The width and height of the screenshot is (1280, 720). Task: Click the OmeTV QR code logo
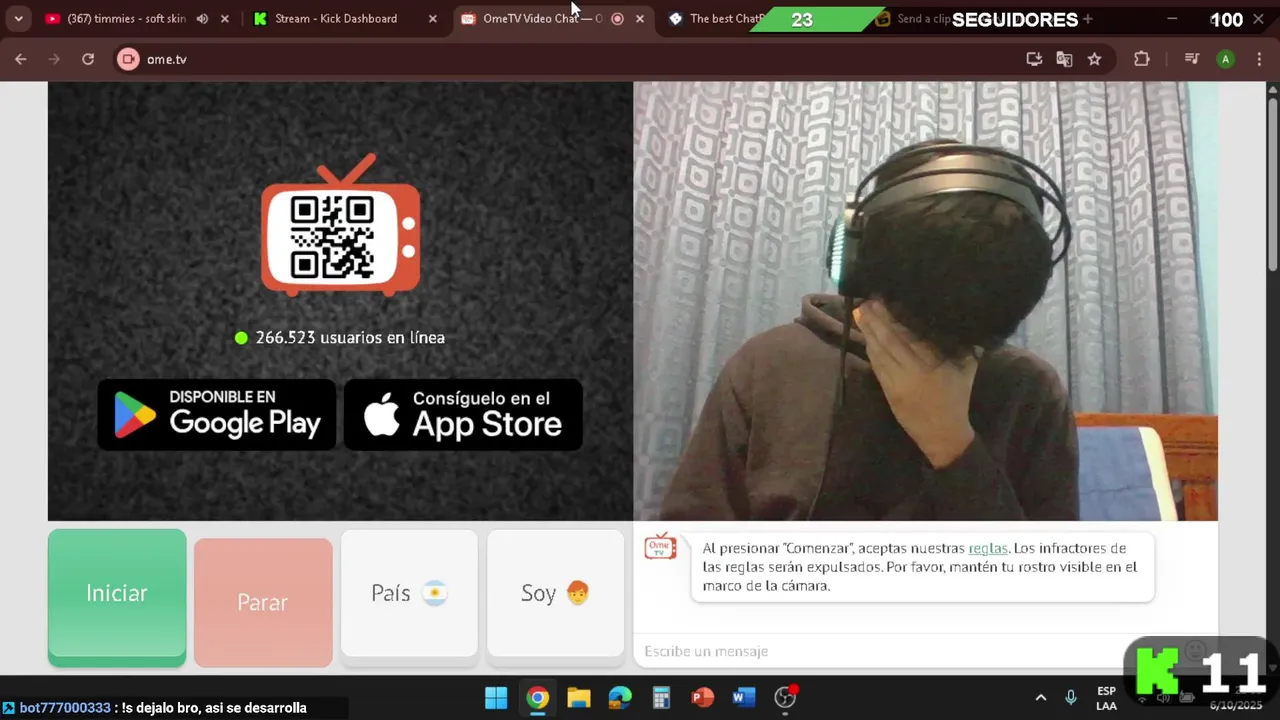point(340,226)
